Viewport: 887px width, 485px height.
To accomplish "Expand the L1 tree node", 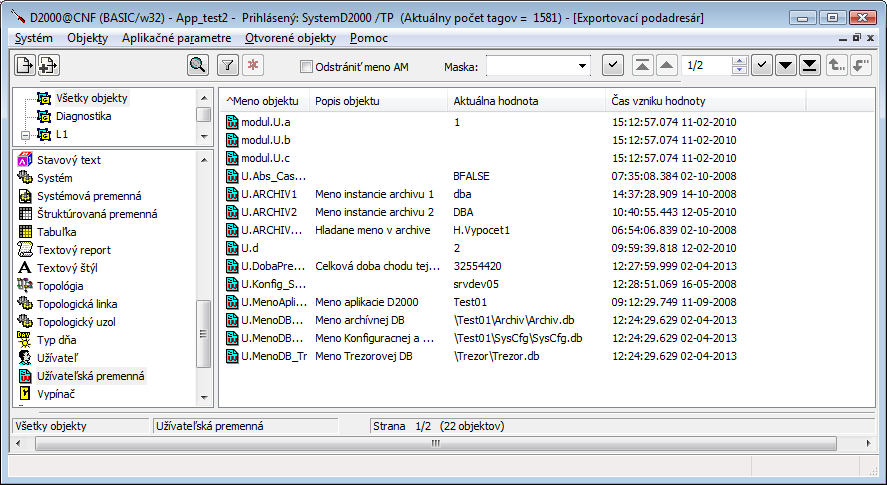I will [x=25, y=134].
